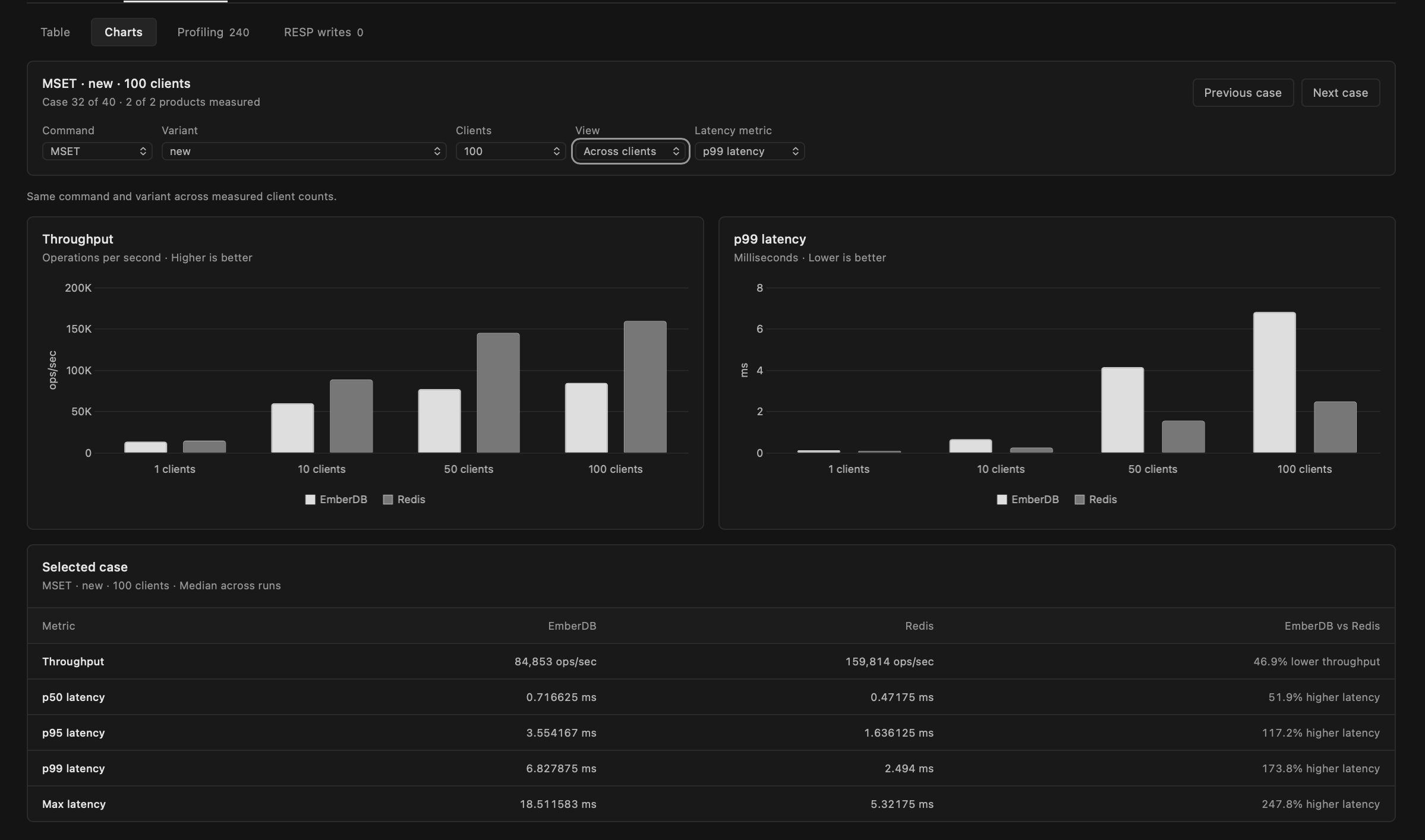Click the Throughput row label in table
Screen dimensions: 1425x840
pos(73,661)
